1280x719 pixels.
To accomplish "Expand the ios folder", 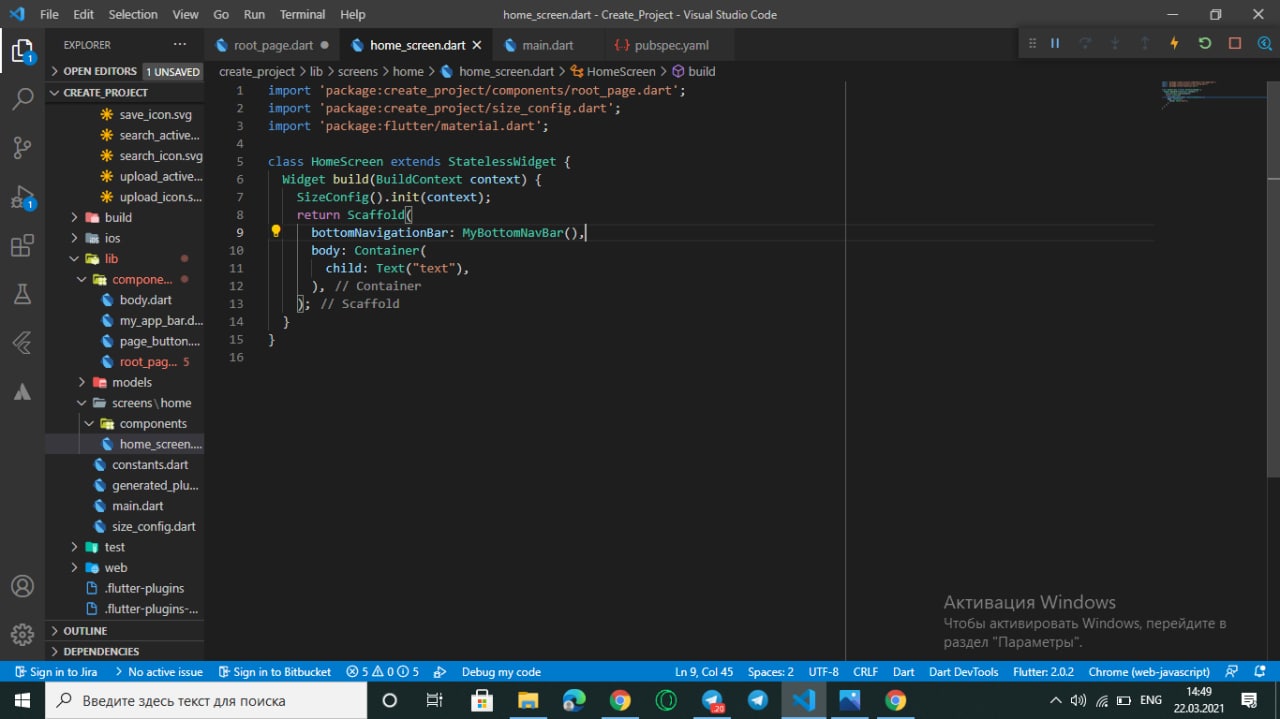I will coord(112,238).
